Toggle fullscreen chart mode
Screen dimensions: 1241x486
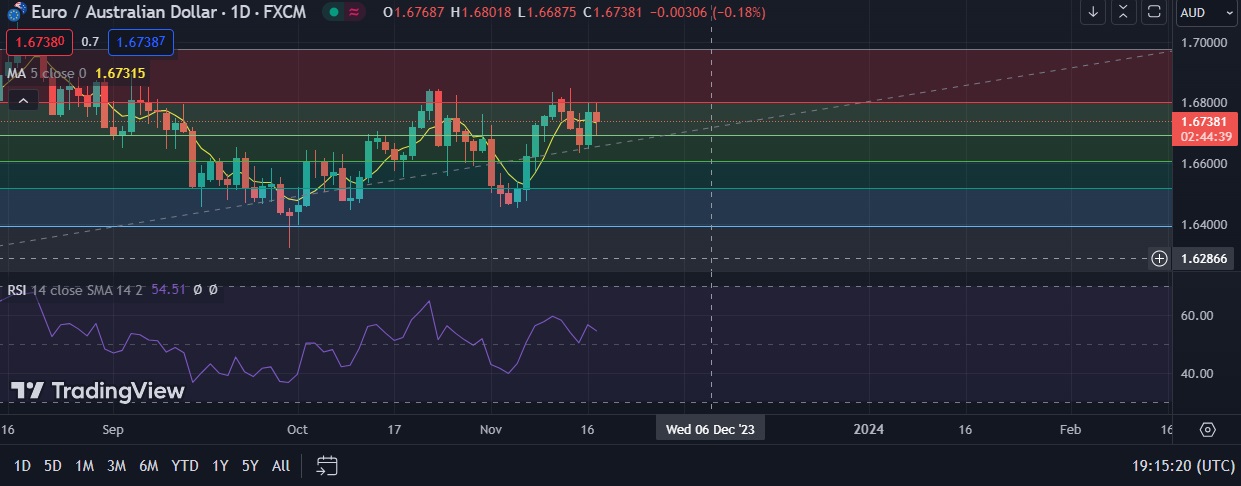[x=1154, y=12]
